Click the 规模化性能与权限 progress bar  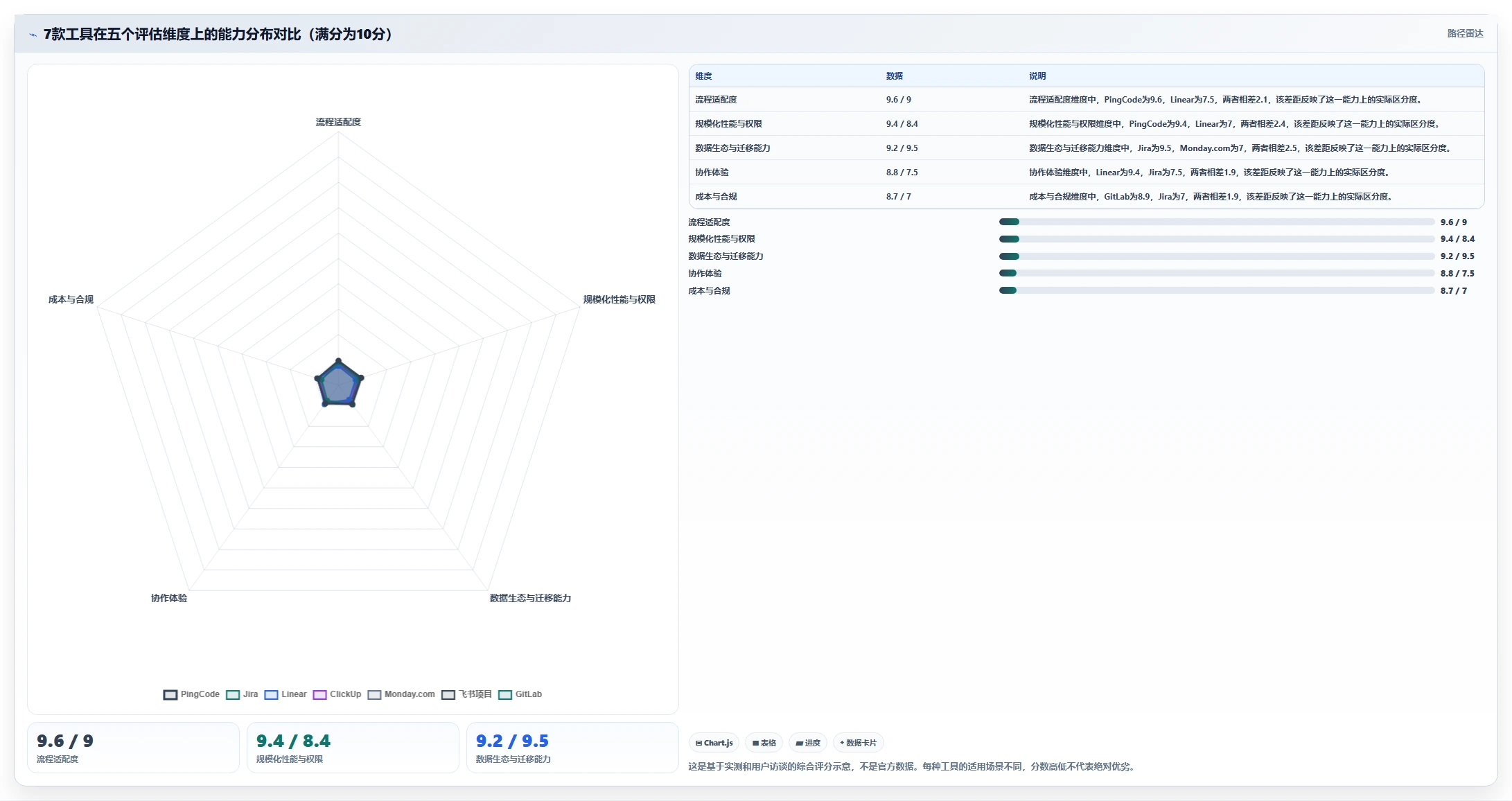coord(1216,239)
